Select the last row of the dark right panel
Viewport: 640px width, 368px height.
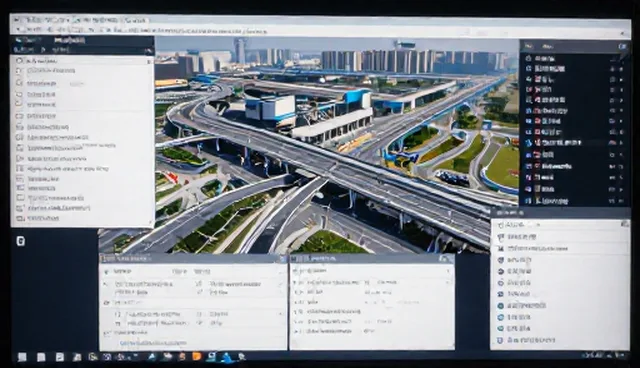575,201
